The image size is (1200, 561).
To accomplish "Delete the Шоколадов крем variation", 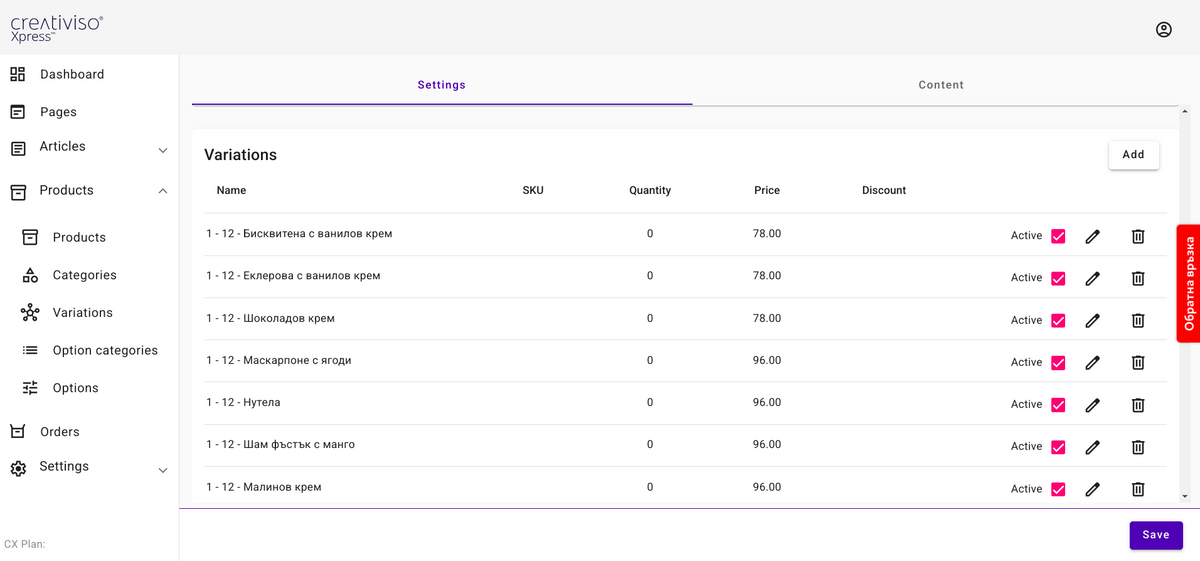I will tap(1138, 320).
